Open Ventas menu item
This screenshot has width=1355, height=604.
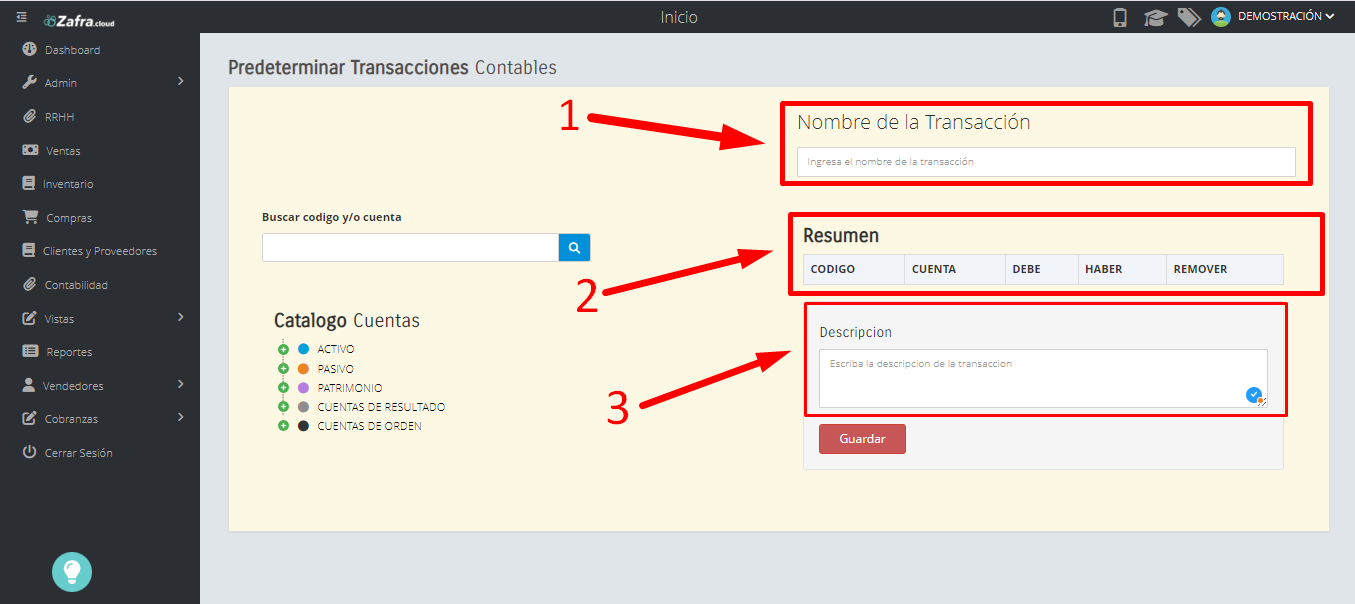(63, 151)
